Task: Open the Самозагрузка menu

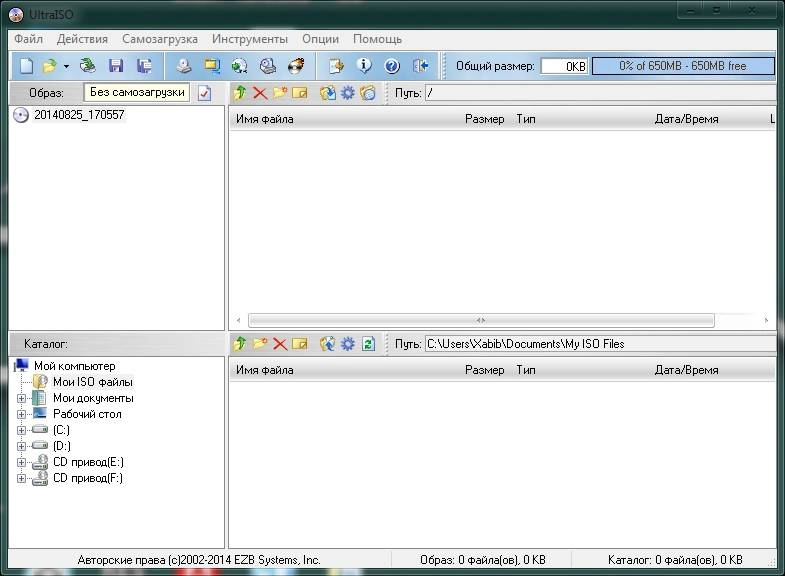Action: 160,39
